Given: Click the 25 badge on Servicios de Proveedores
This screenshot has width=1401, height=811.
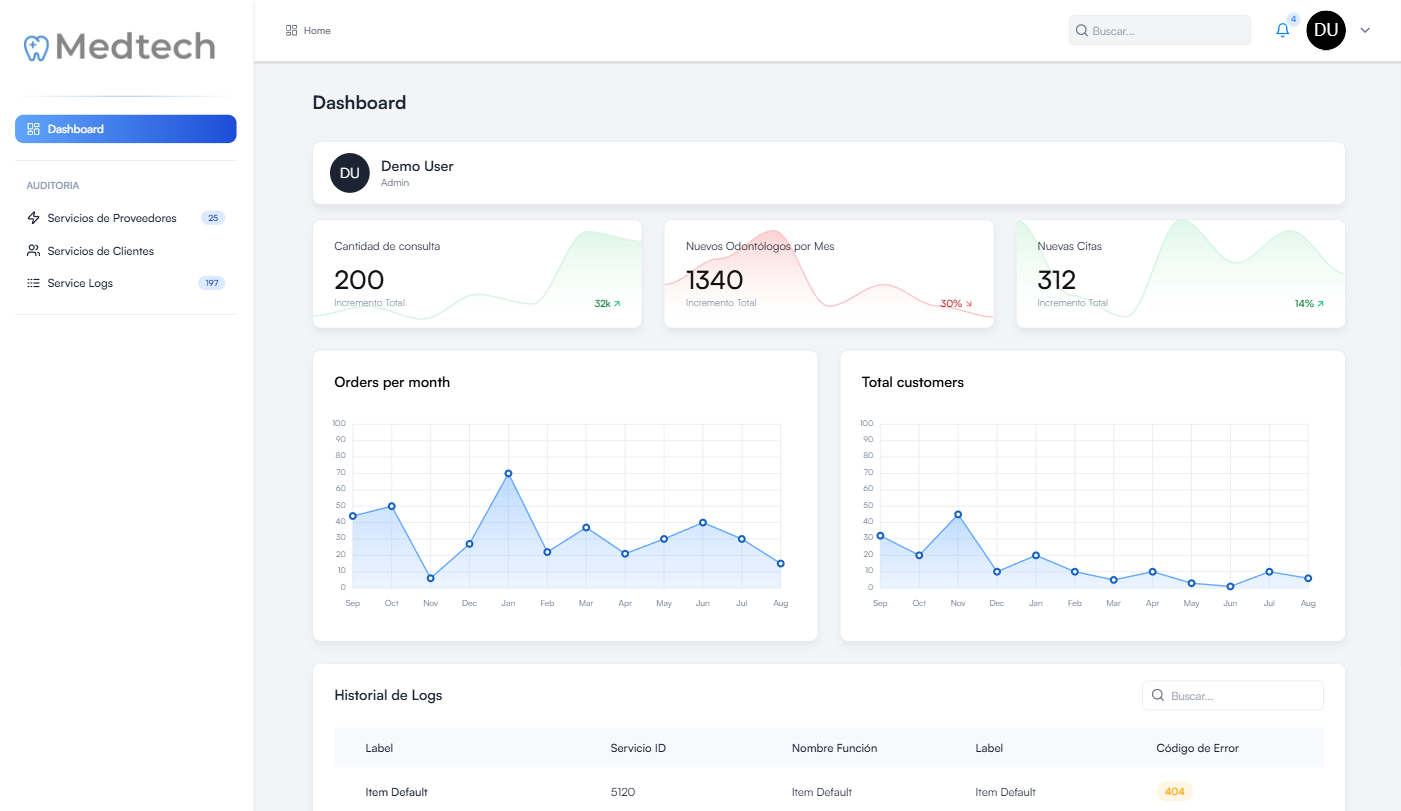Looking at the screenshot, I should coord(213,218).
